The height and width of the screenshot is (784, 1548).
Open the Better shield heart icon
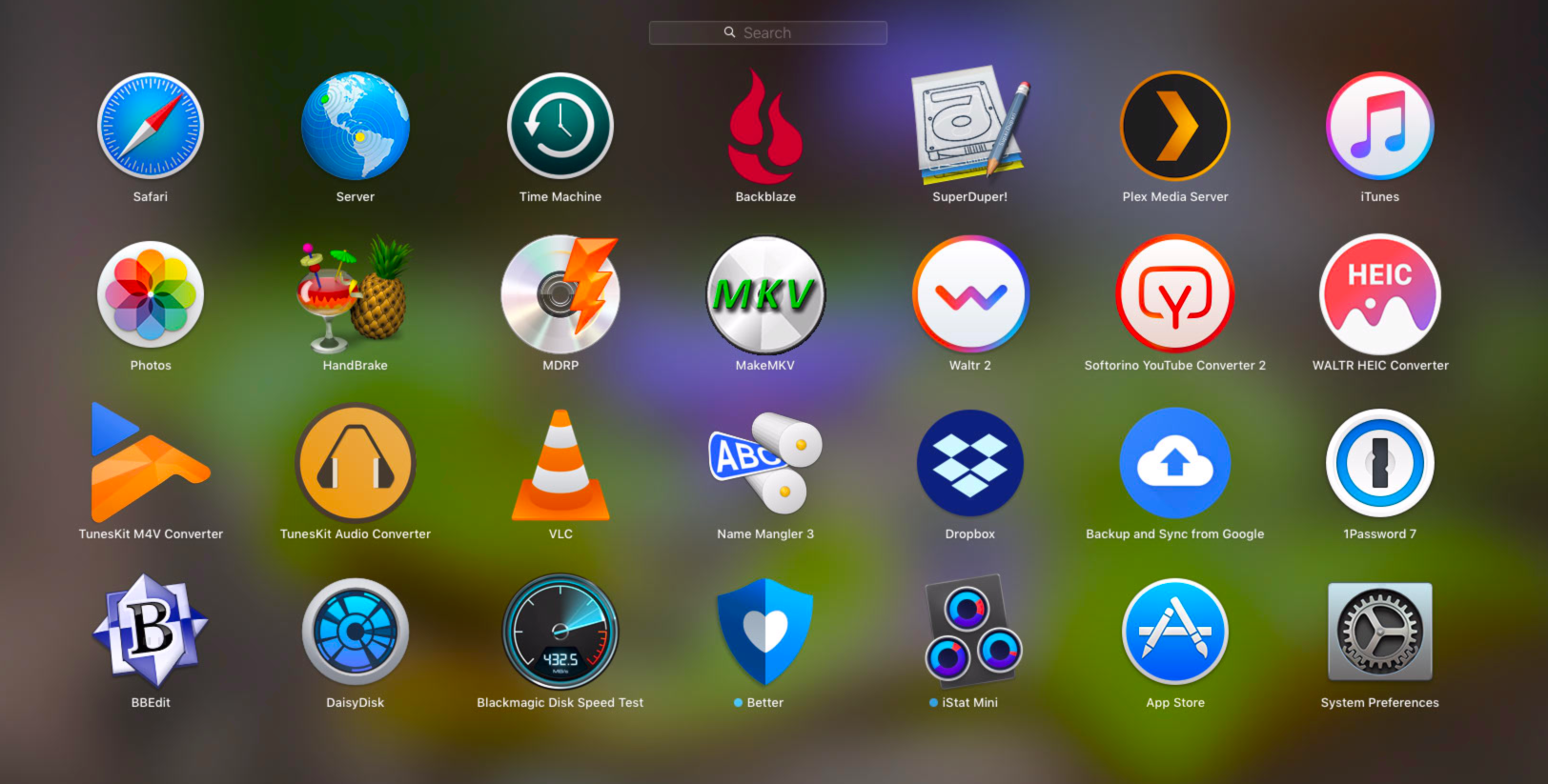765,632
